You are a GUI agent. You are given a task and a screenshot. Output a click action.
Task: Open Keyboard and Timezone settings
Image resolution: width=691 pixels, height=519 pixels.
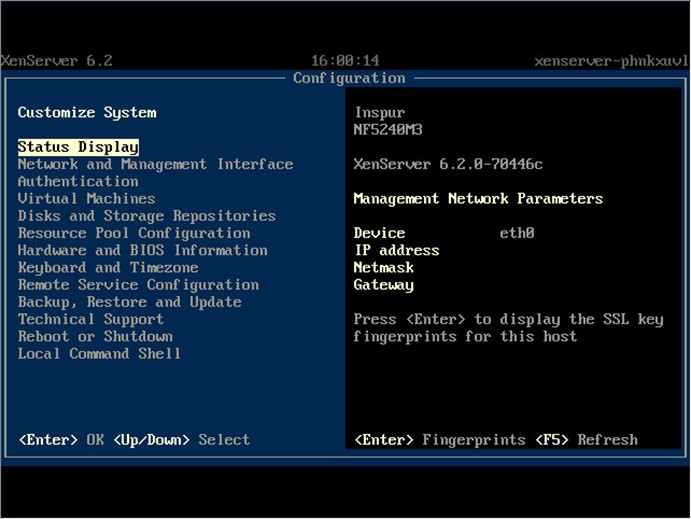pos(108,267)
